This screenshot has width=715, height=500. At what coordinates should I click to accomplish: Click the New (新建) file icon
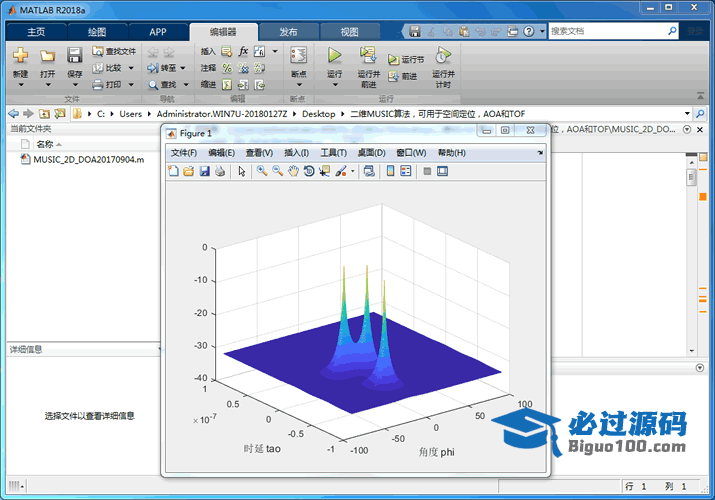pyautogui.click(x=21, y=55)
